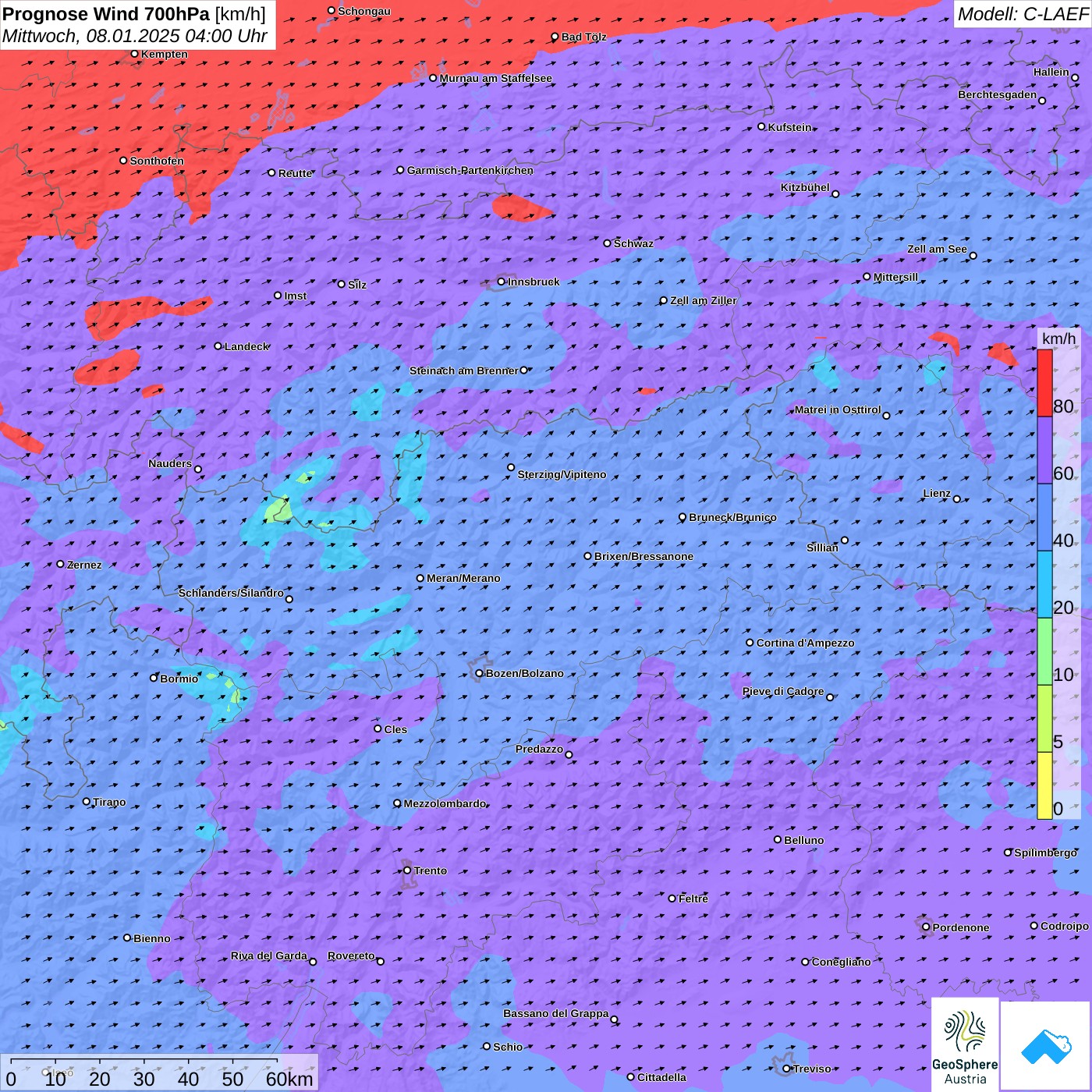Click the Rovereto label
This screenshot has width=1092, height=1092.
(351, 955)
